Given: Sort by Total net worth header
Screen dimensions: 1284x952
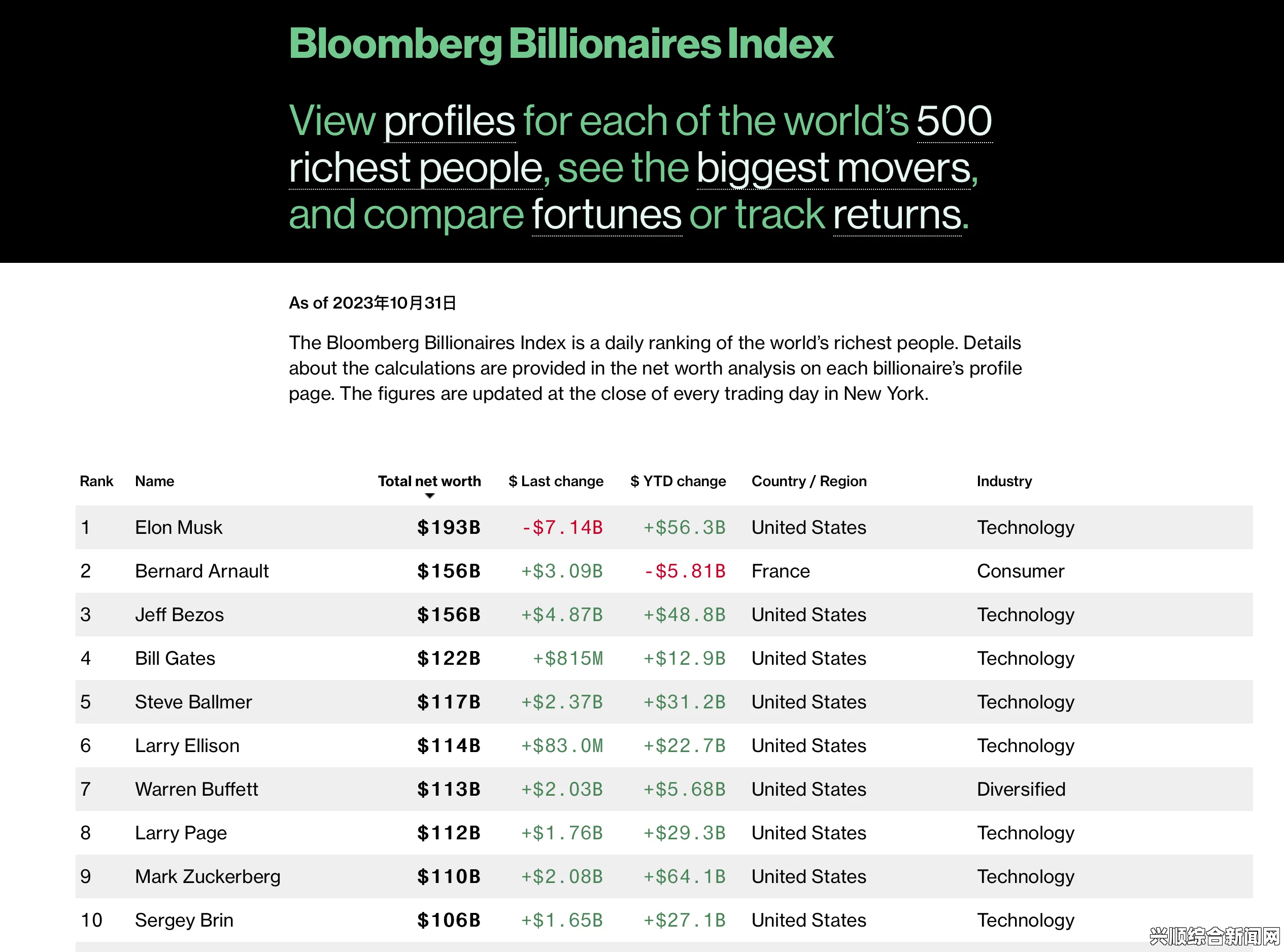Looking at the screenshot, I should coord(429,481).
